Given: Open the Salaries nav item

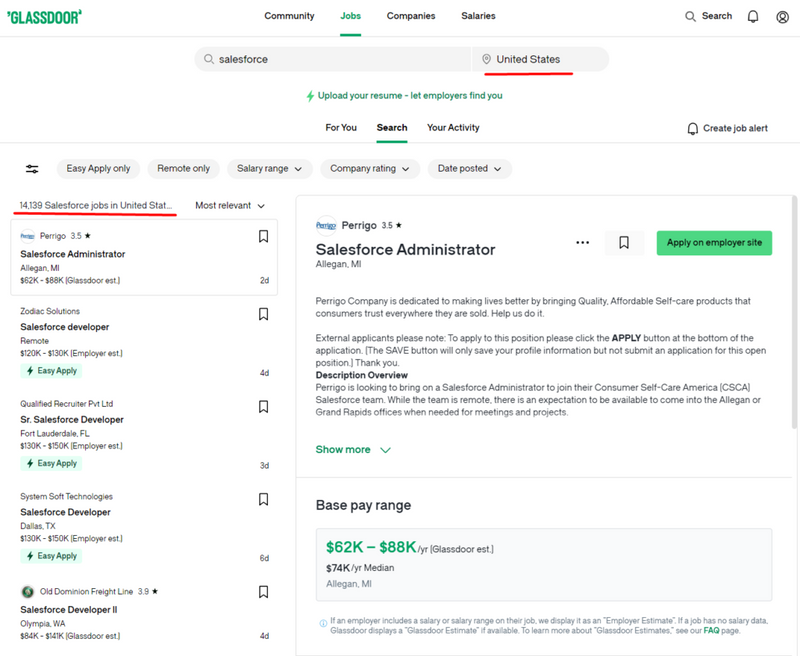Looking at the screenshot, I should coord(478,16).
